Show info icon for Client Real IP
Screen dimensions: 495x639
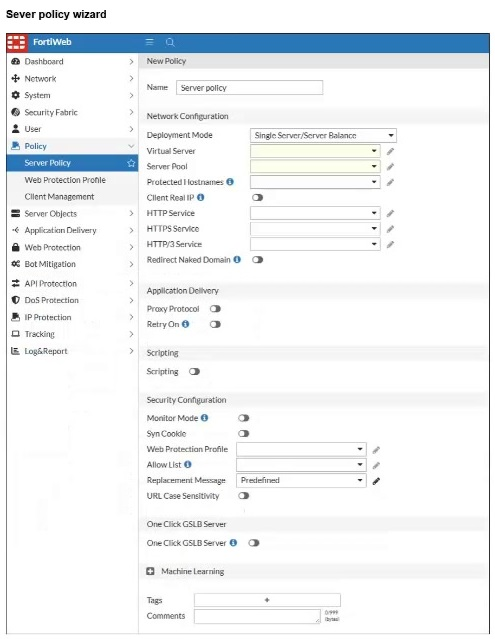201,197
